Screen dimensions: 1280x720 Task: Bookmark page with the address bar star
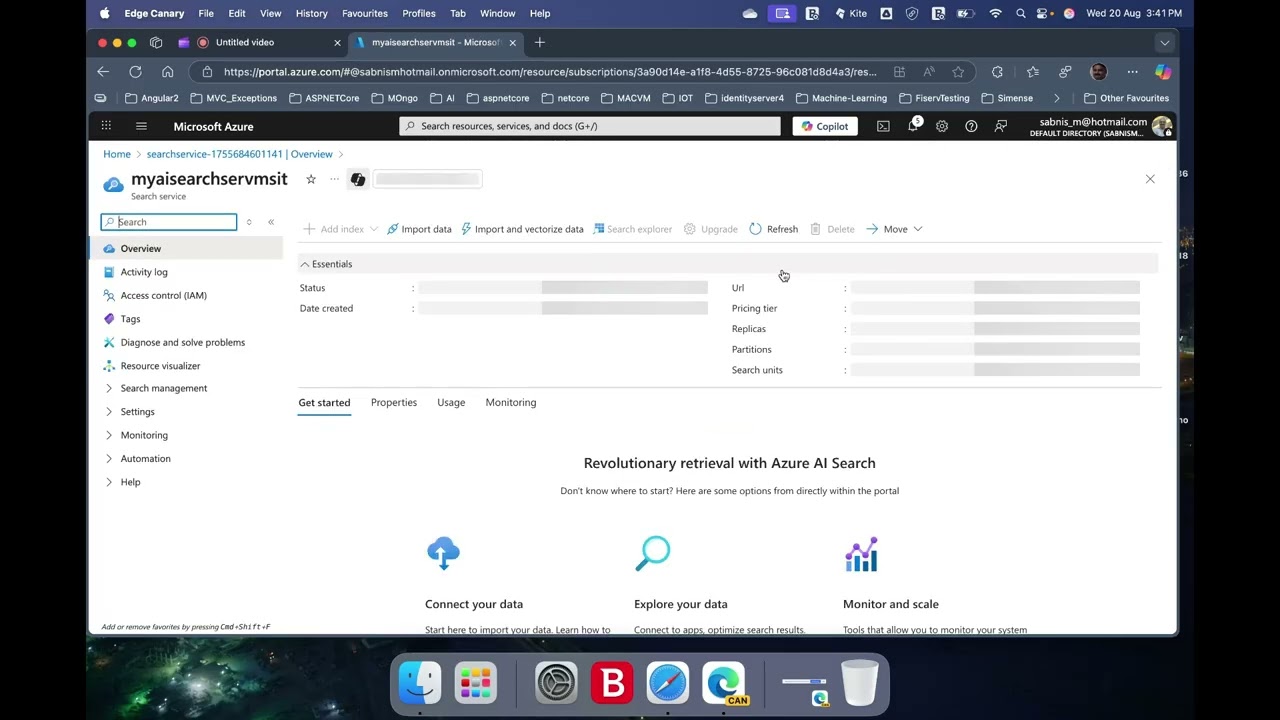tap(958, 72)
